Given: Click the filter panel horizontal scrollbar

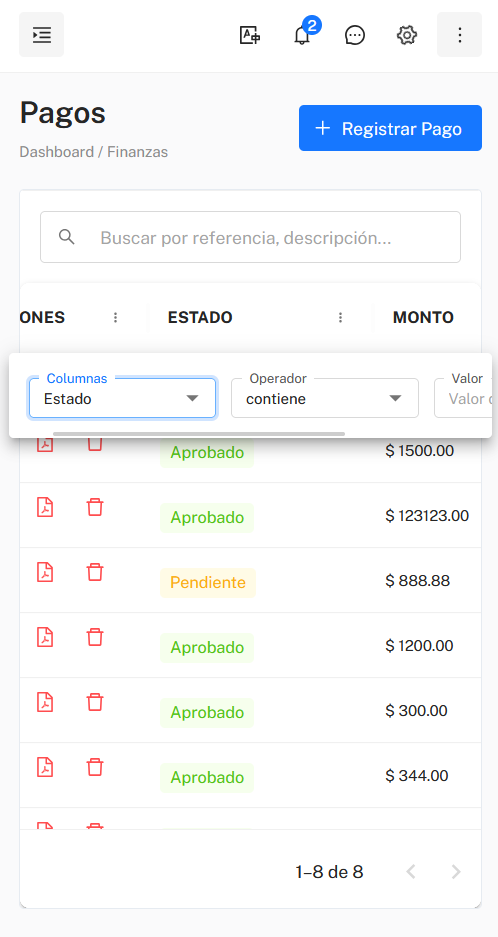Looking at the screenshot, I should (x=198, y=434).
